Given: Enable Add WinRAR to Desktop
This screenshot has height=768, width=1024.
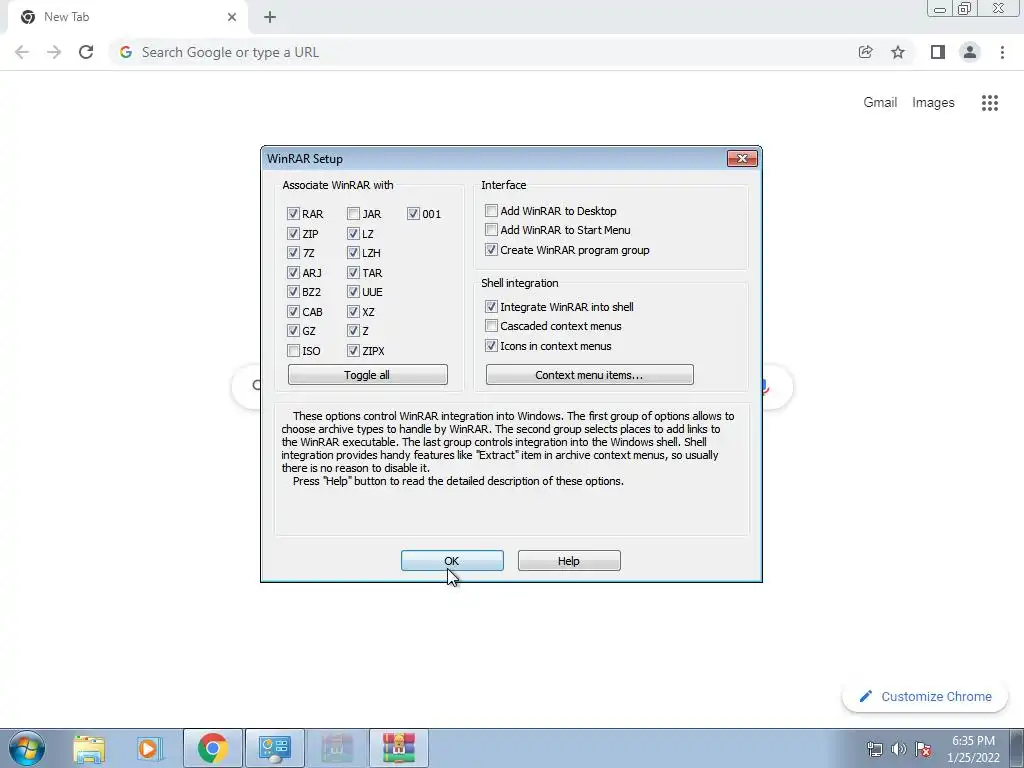Looking at the screenshot, I should point(491,210).
